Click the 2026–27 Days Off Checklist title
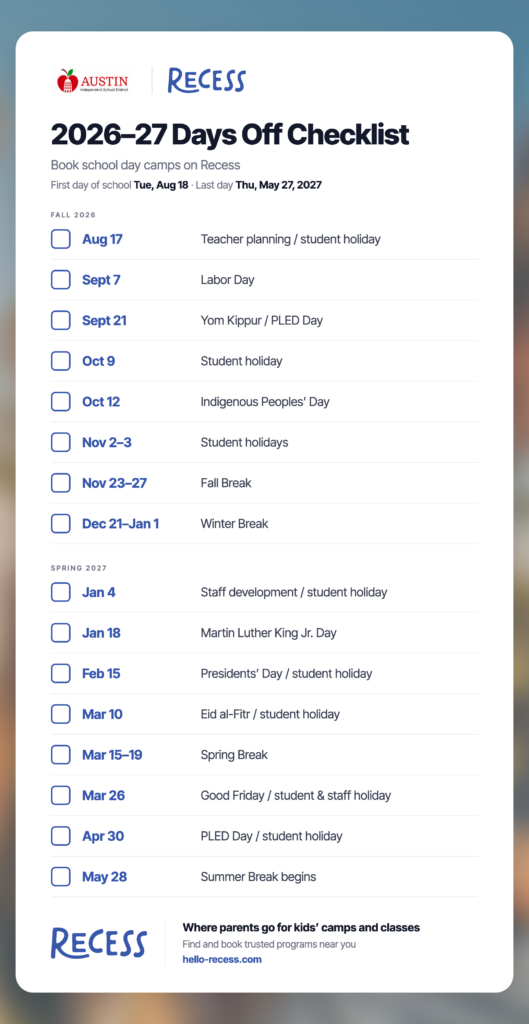Image resolution: width=529 pixels, height=1024 pixels. pos(230,135)
